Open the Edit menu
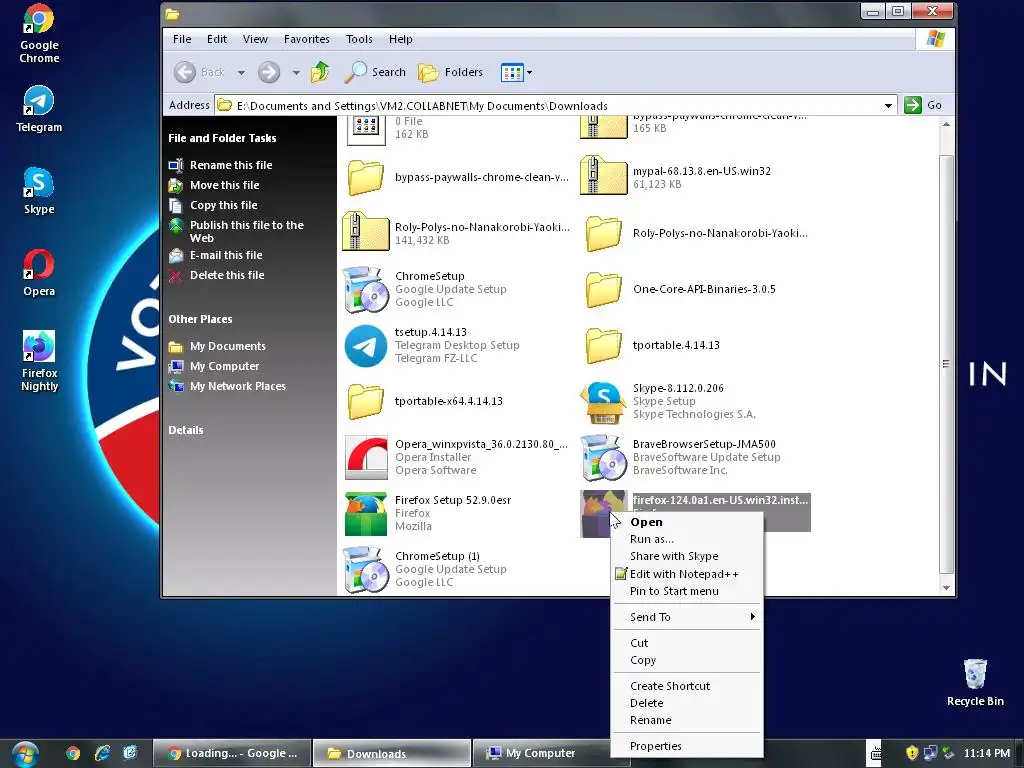The height and width of the screenshot is (768, 1024). point(217,39)
